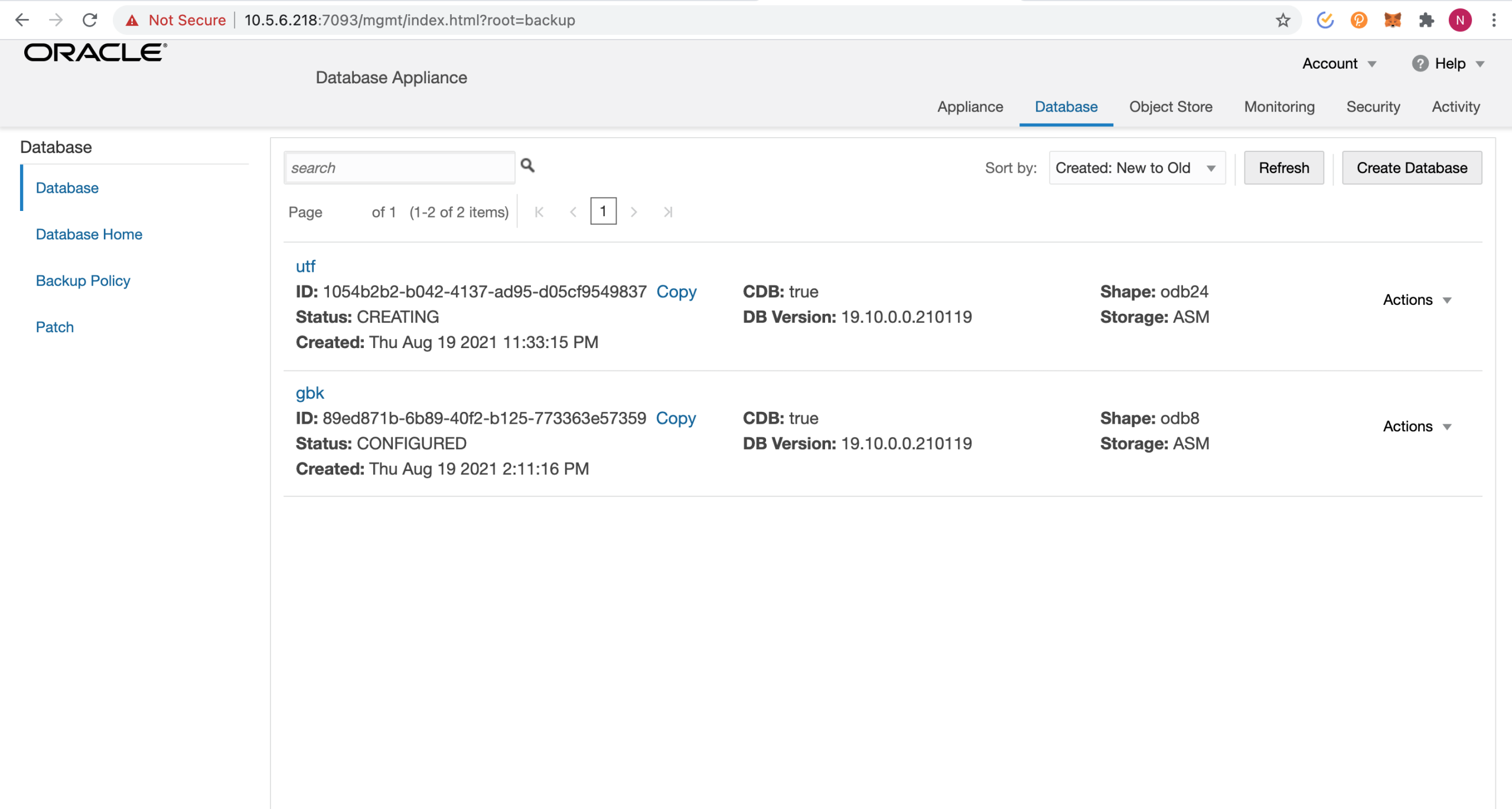Bookmark this page with the star icon
This screenshot has width=1512, height=809.
tap(1282, 21)
